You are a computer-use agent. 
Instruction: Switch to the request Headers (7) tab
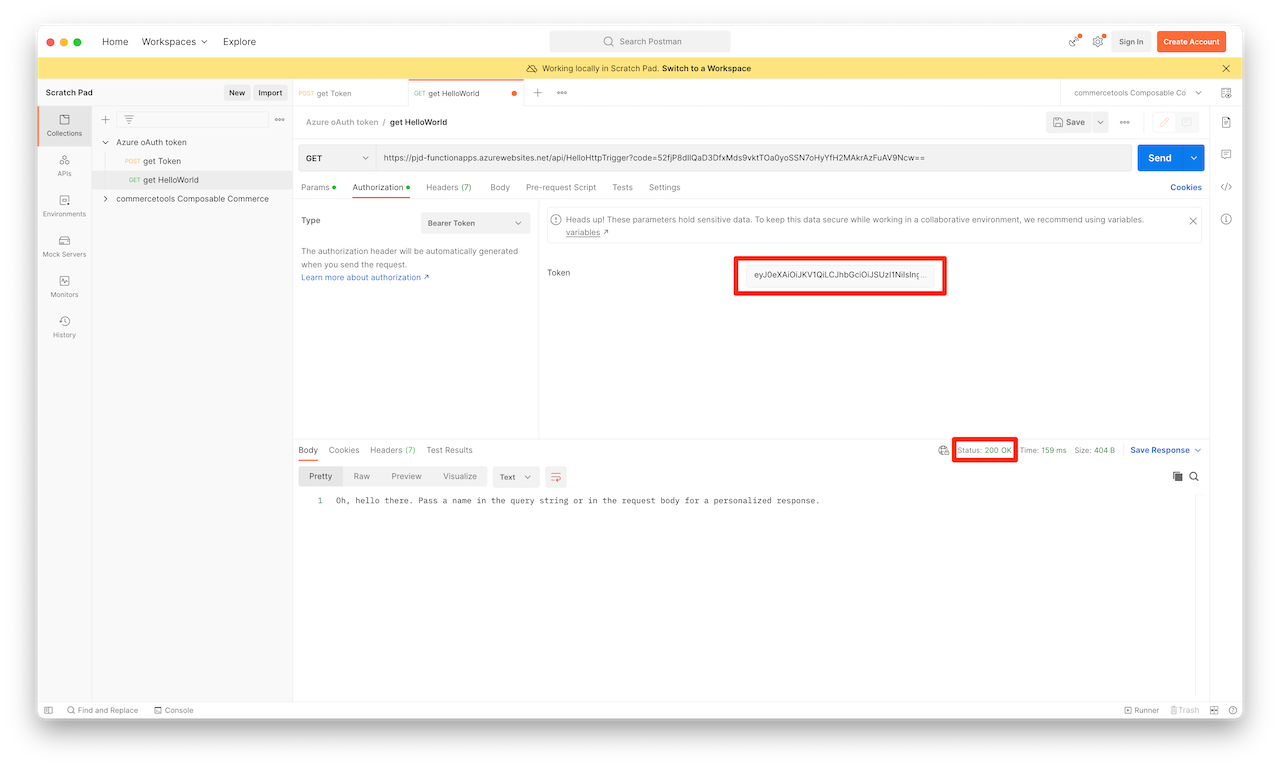point(448,187)
